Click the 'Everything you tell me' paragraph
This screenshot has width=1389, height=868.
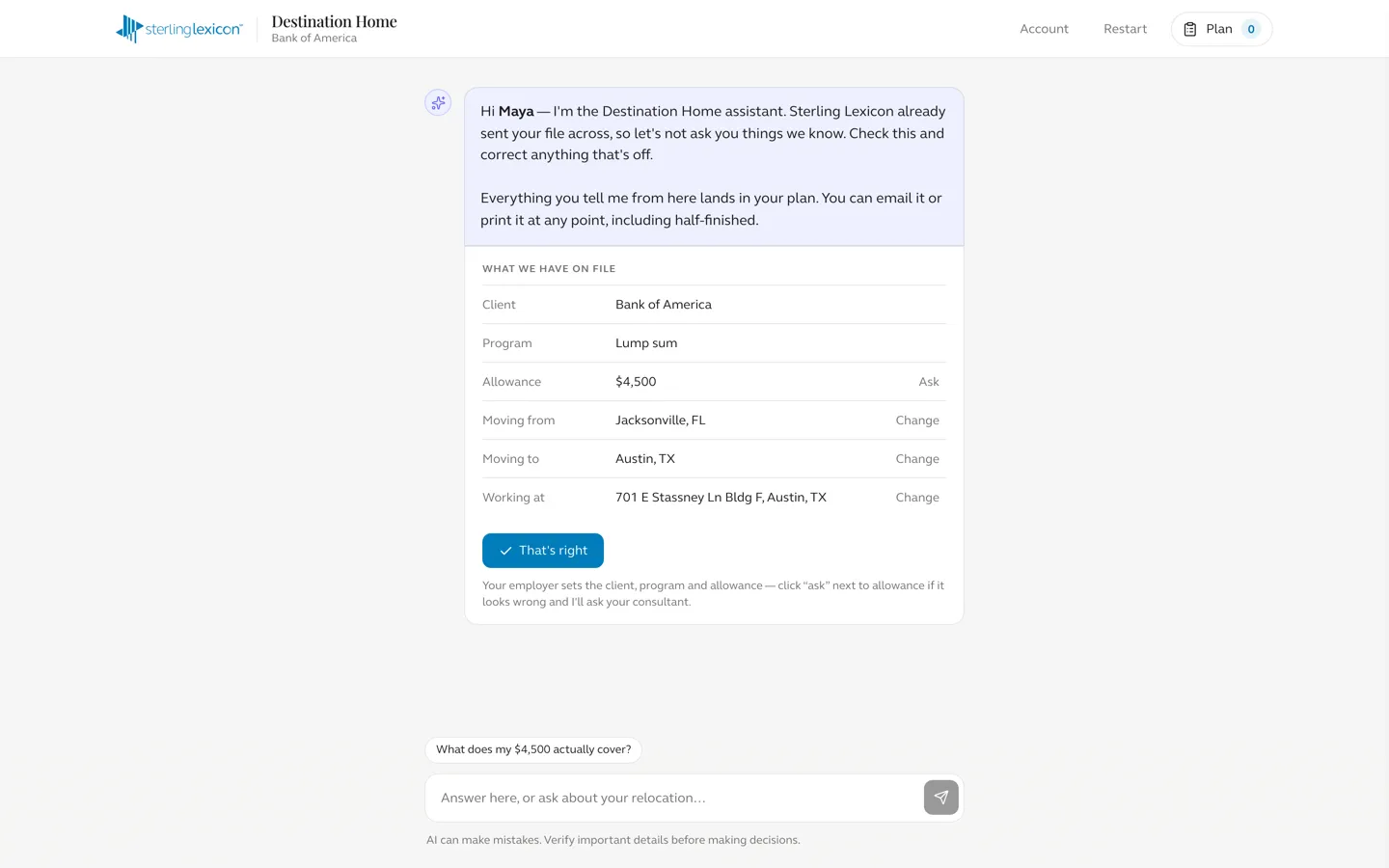tap(711, 209)
